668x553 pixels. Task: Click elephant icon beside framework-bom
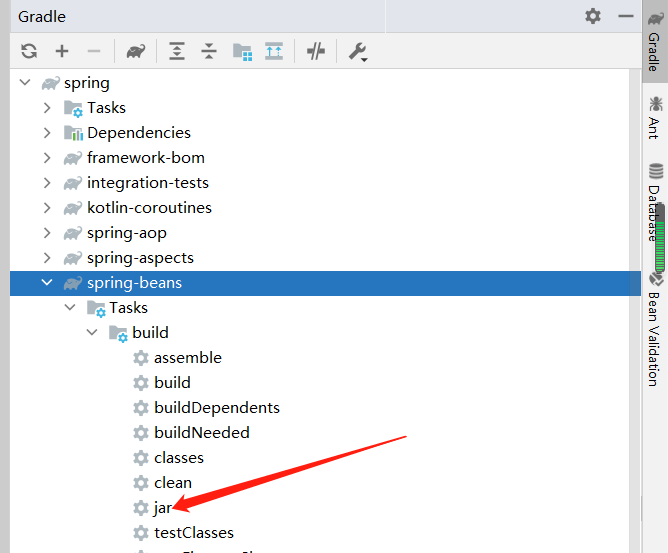coord(73,158)
